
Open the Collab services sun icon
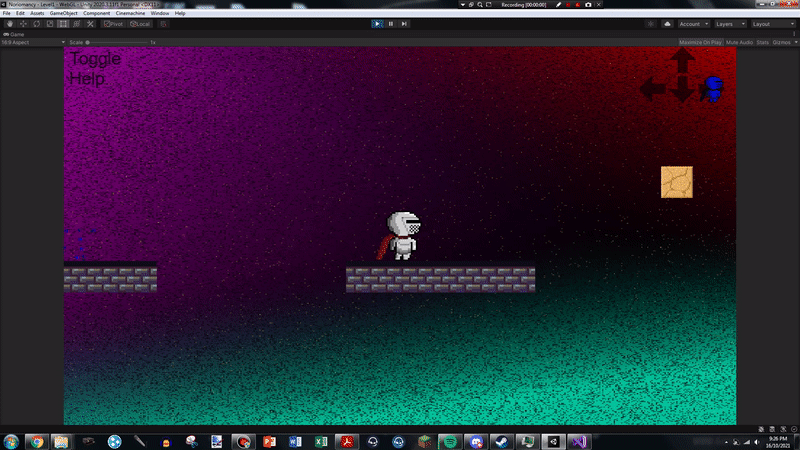pyautogui.click(x=651, y=24)
